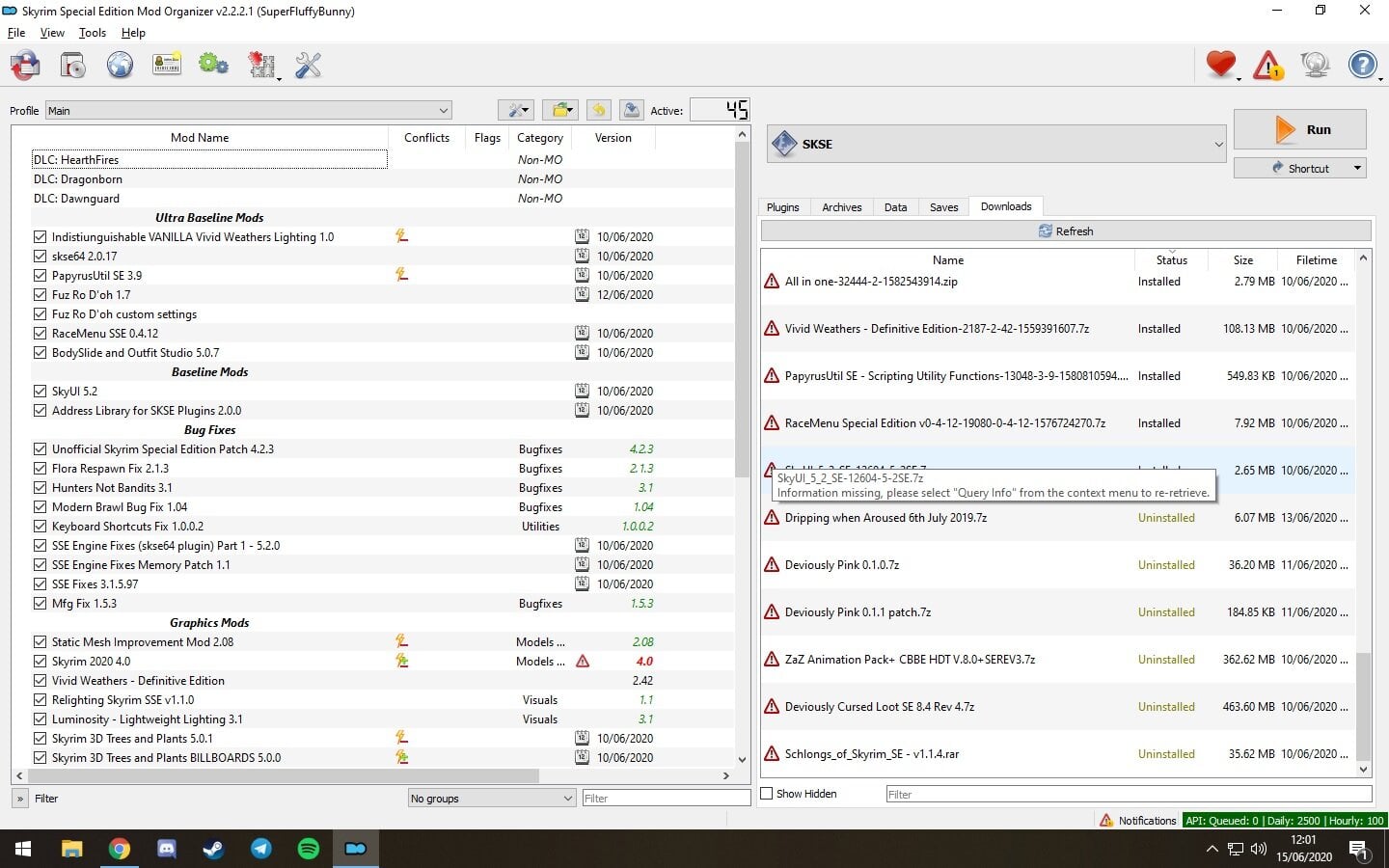Click the warning icon beside All in one download
Viewport: 1389px width, 868px height.
pos(772,282)
